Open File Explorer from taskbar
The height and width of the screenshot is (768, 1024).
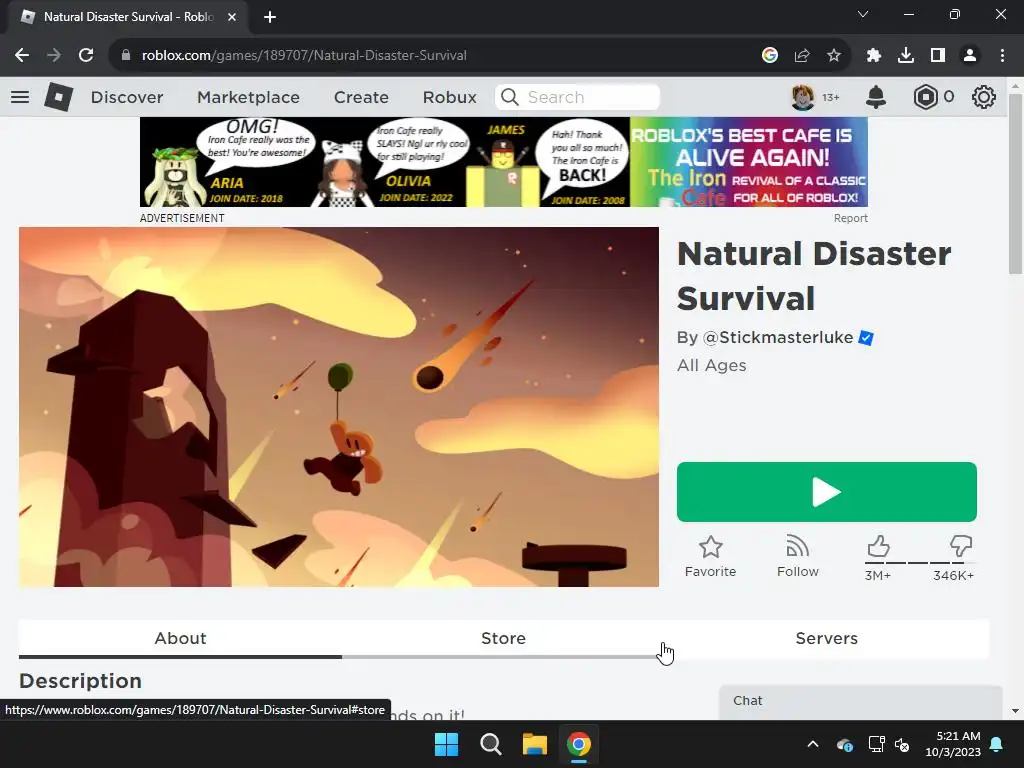tap(535, 744)
